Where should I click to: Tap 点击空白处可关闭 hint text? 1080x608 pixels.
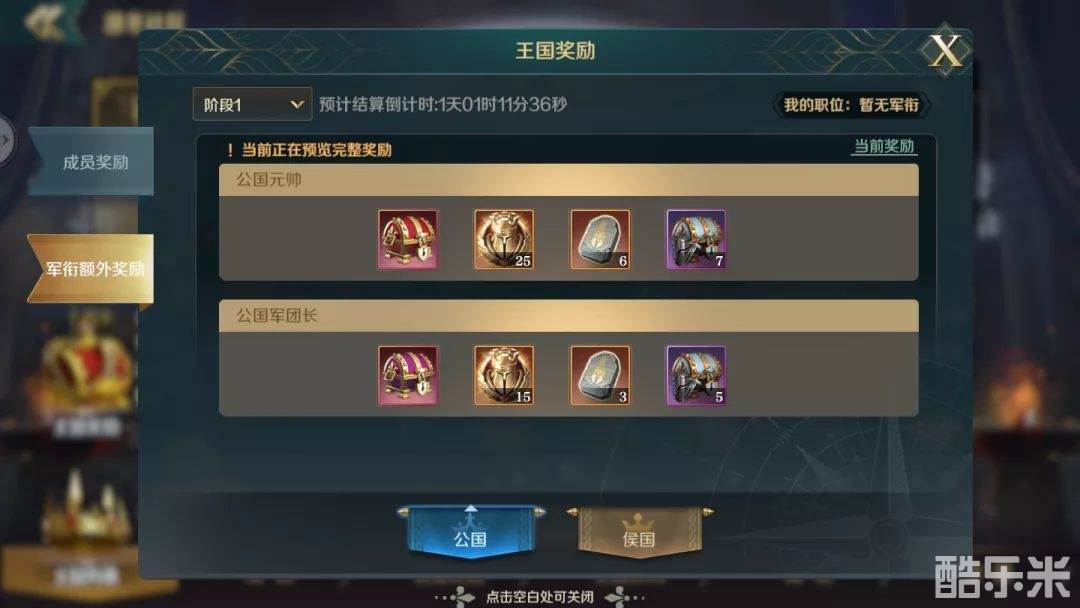pos(540,596)
